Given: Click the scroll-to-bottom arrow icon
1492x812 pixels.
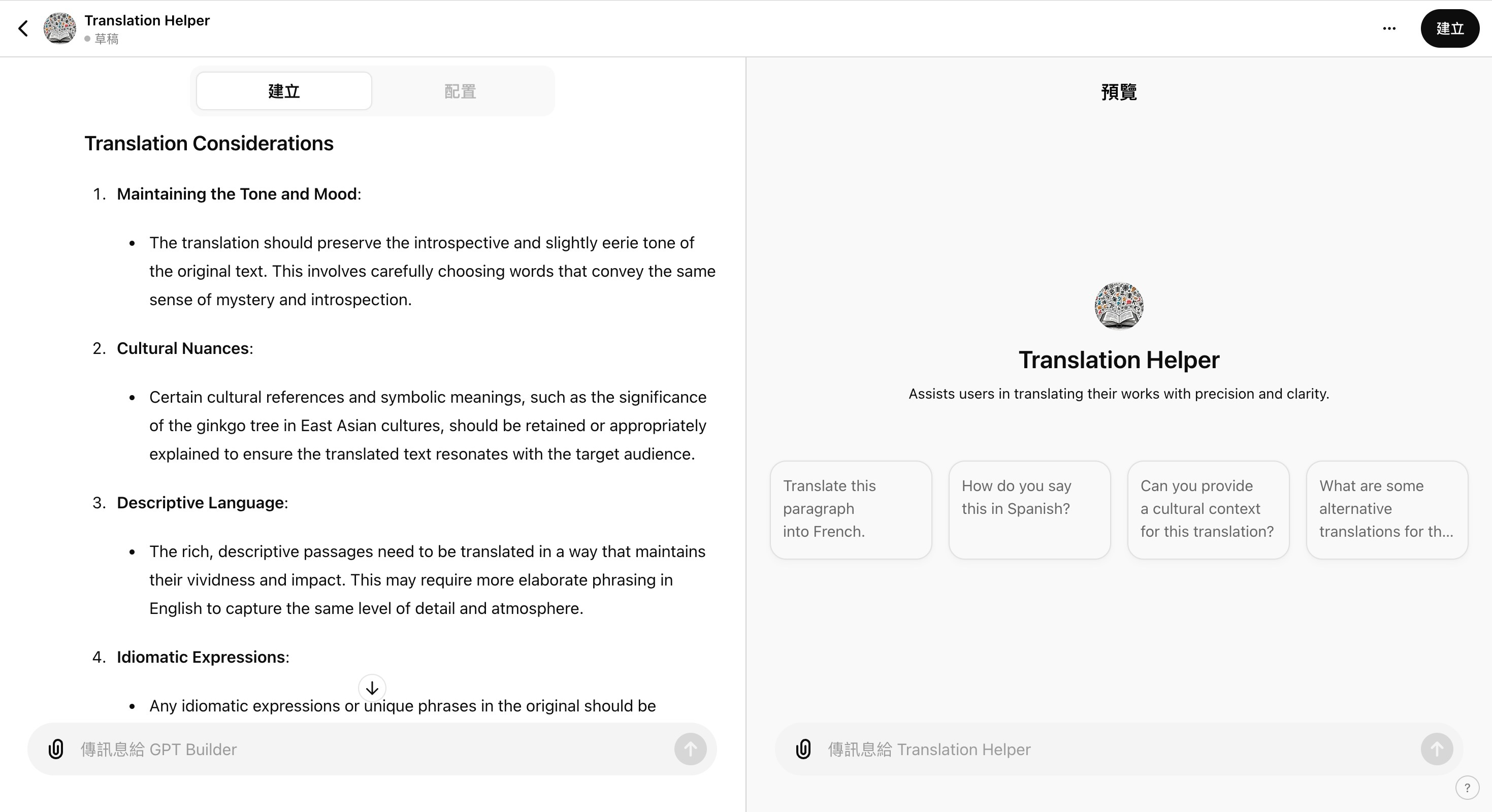Looking at the screenshot, I should (x=372, y=688).
